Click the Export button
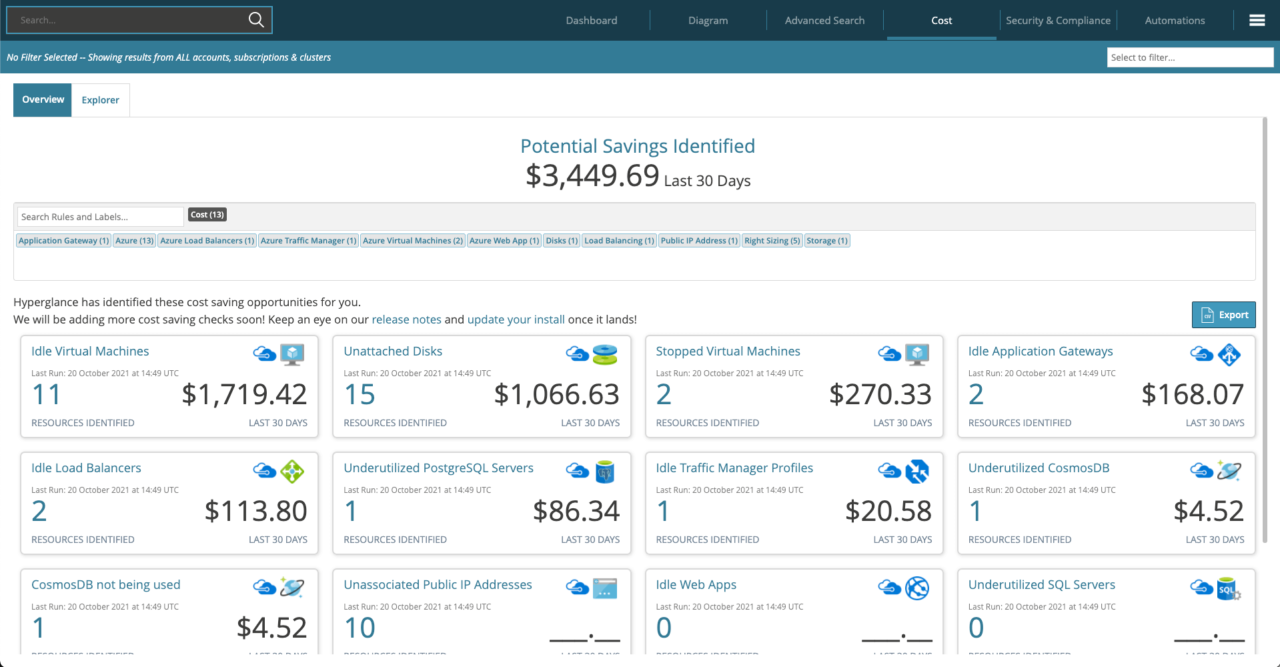The width and height of the screenshot is (1280, 667). pos(1223,314)
